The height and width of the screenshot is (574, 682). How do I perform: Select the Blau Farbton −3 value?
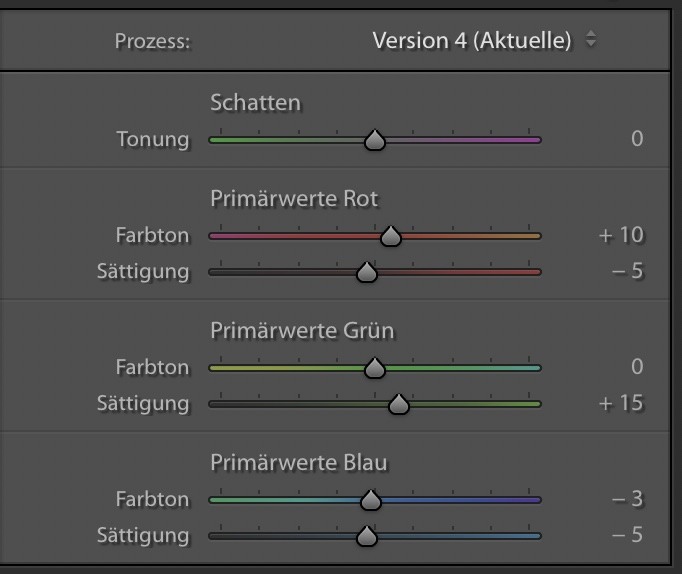pos(627,499)
